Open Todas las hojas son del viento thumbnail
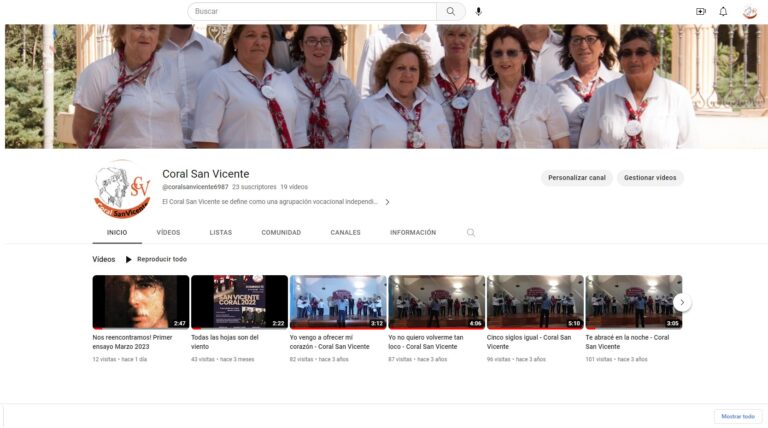 pos(240,302)
